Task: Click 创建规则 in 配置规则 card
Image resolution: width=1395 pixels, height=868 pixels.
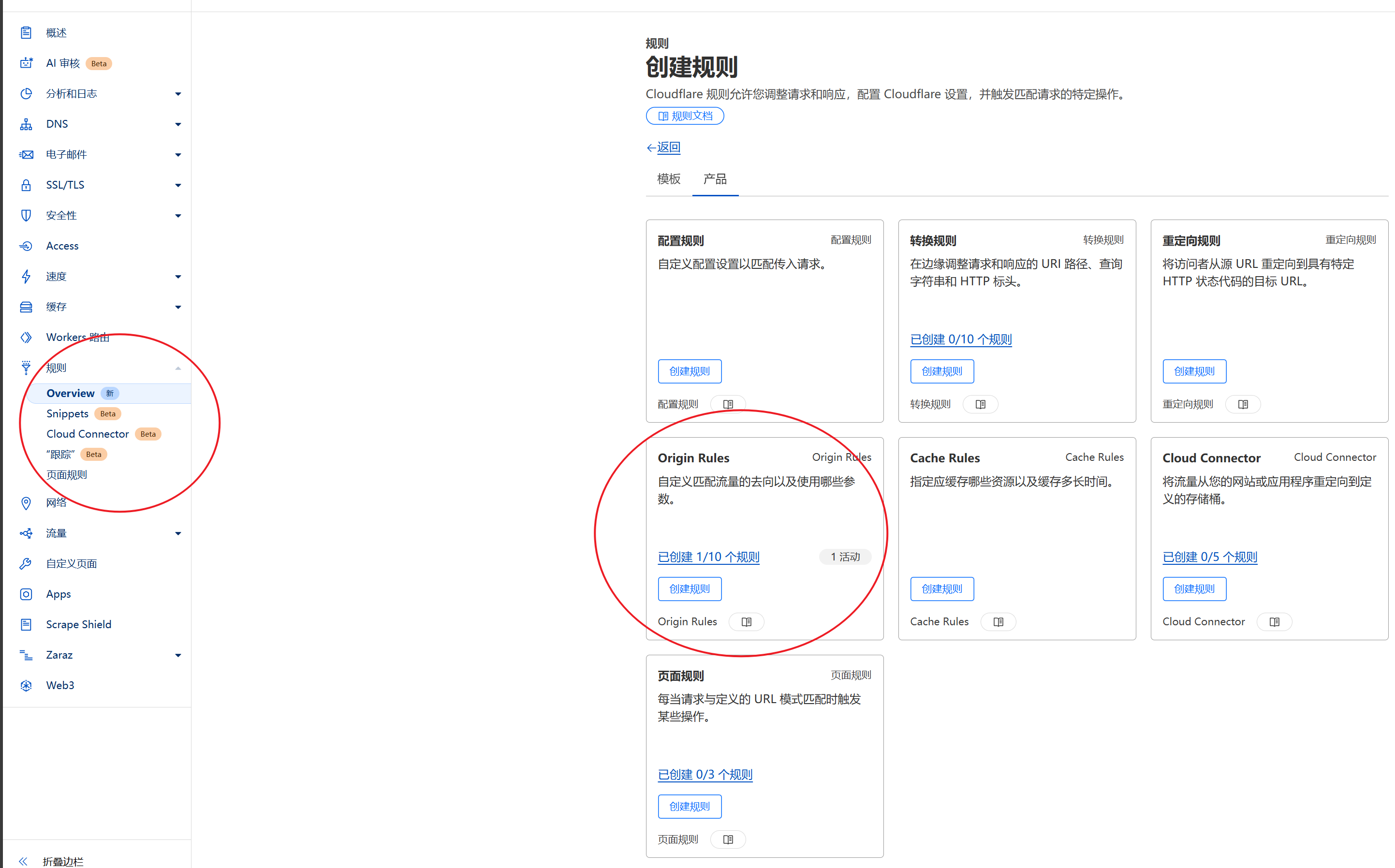Action: pyautogui.click(x=690, y=371)
